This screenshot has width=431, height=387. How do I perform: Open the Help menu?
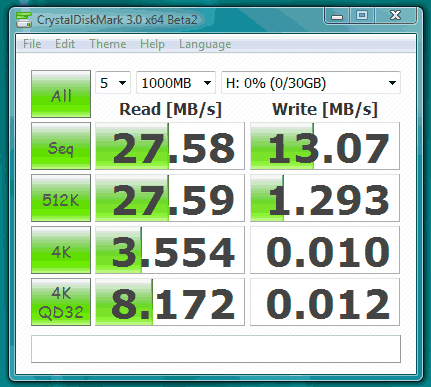point(152,44)
